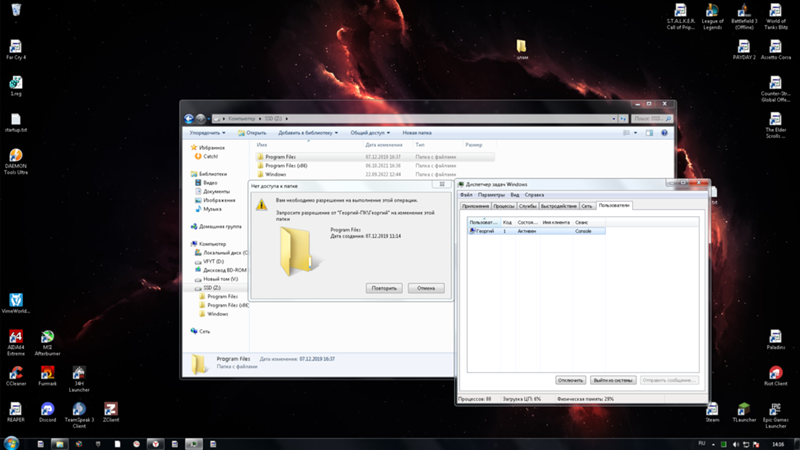Open DAEMON Tools Ultra shortcut
This screenshot has width=800, height=450.
click(16, 161)
